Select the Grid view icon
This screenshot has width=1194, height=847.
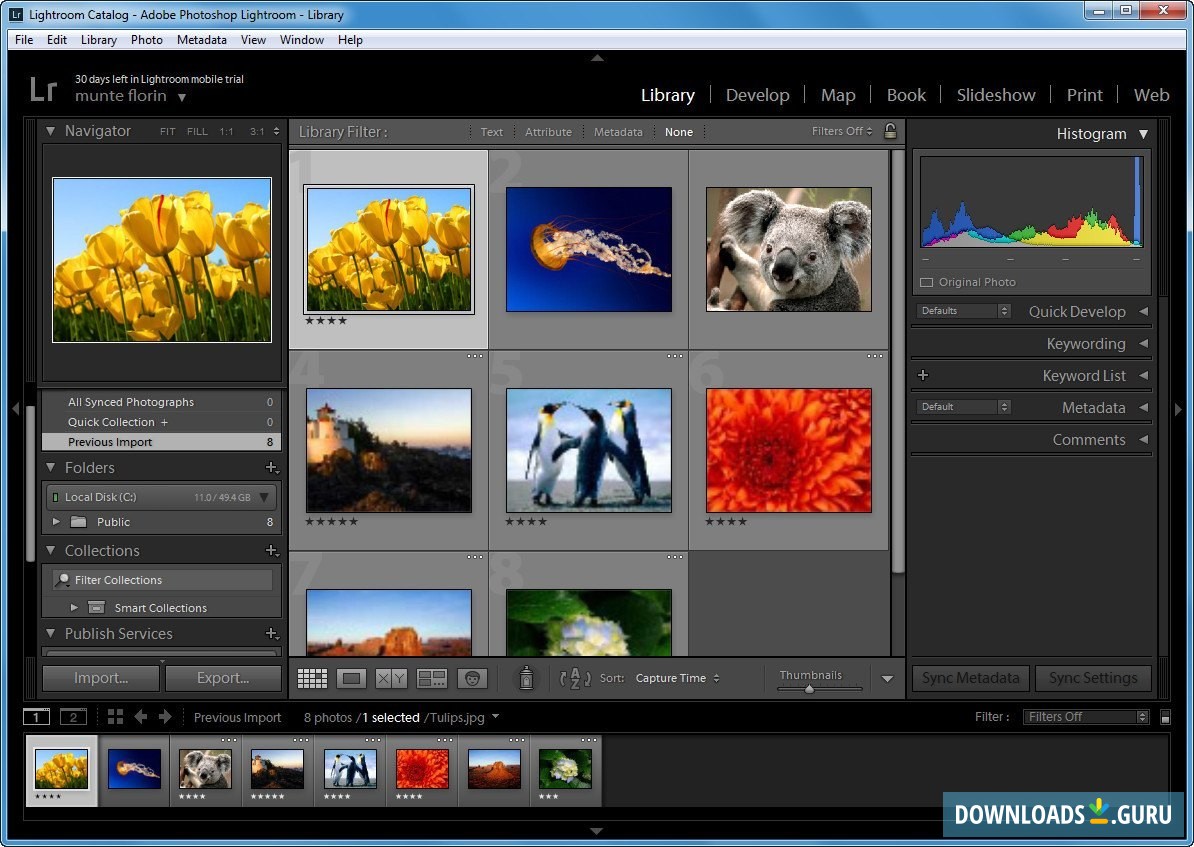pyautogui.click(x=312, y=677)
